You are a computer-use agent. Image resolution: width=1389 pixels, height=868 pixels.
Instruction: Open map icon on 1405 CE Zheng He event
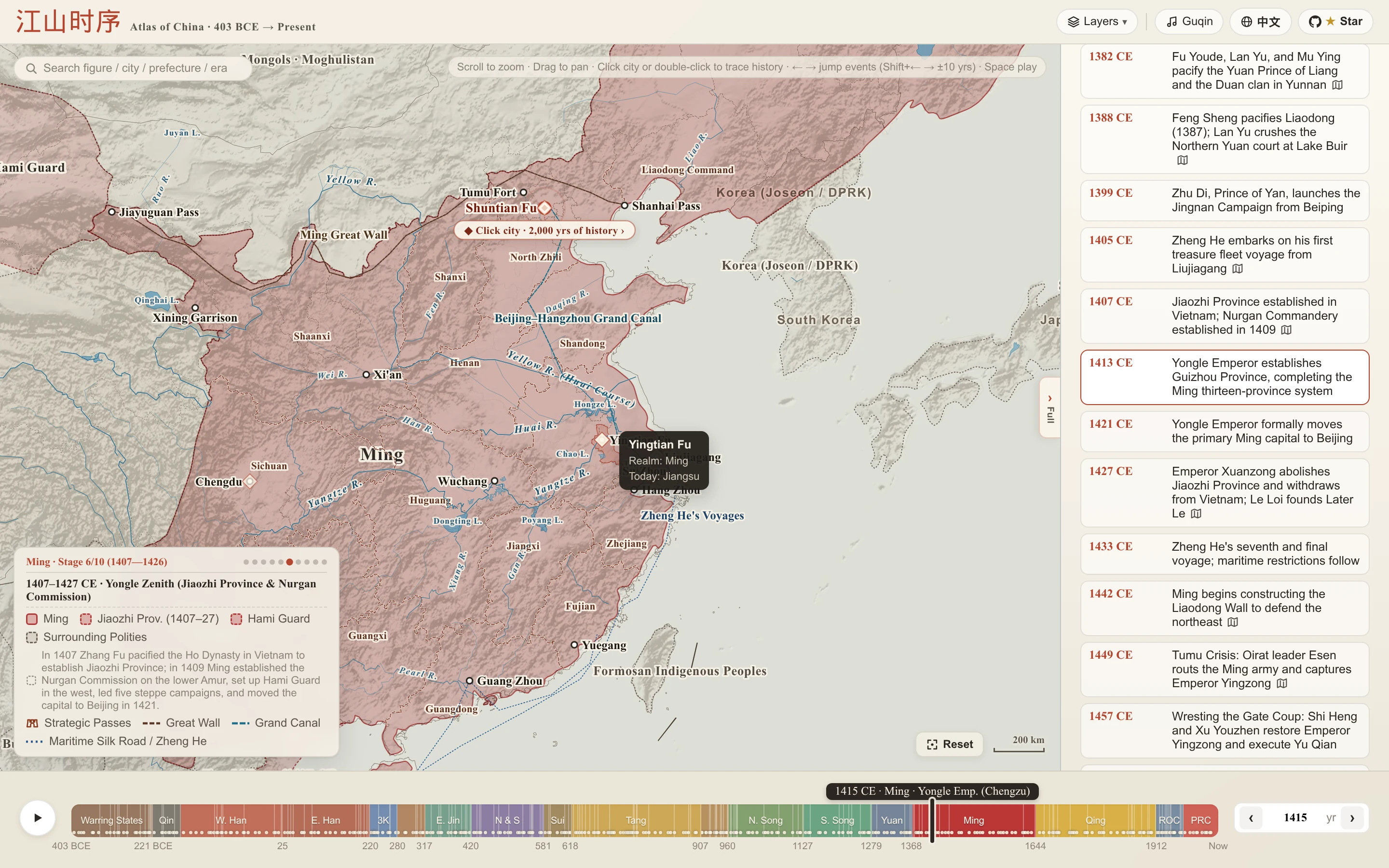click(1238, 269)
